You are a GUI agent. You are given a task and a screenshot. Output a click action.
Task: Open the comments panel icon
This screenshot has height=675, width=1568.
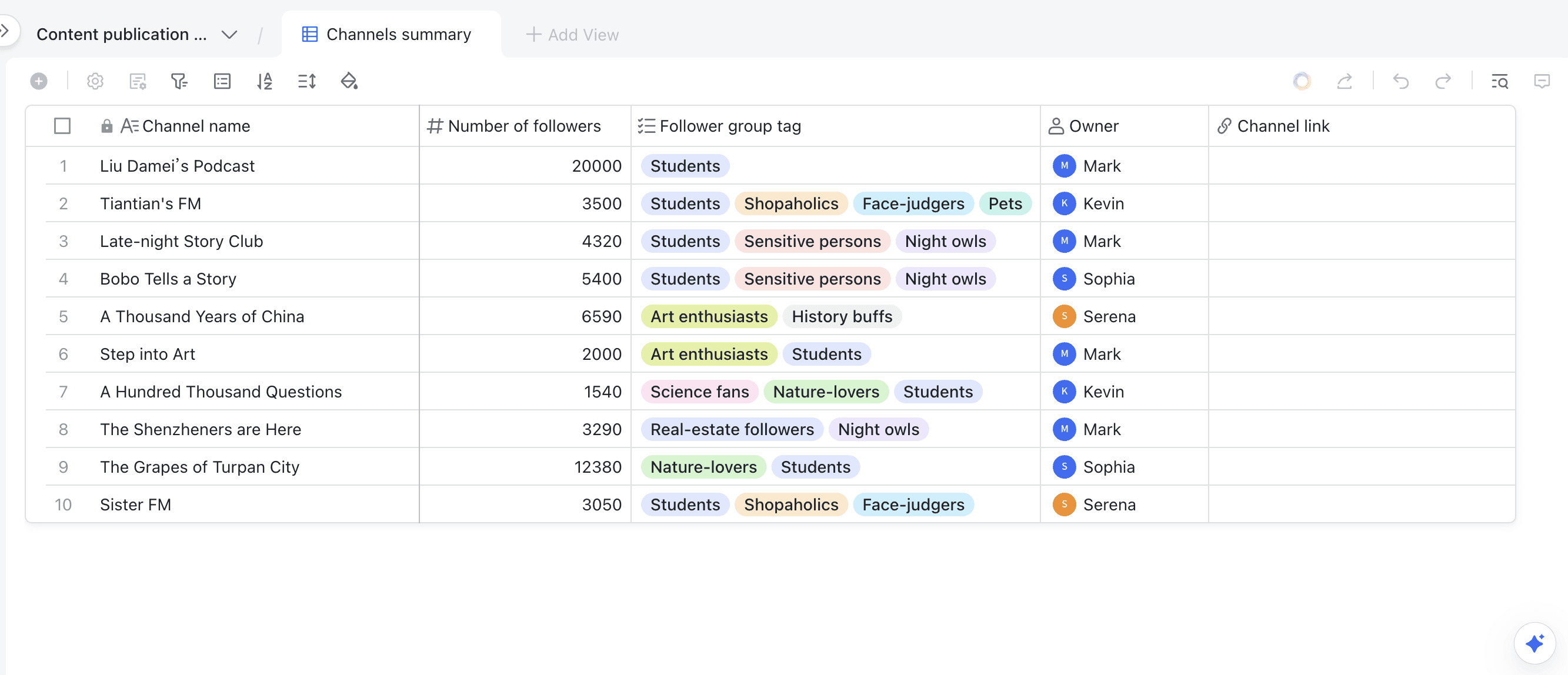click(1541, 81)
